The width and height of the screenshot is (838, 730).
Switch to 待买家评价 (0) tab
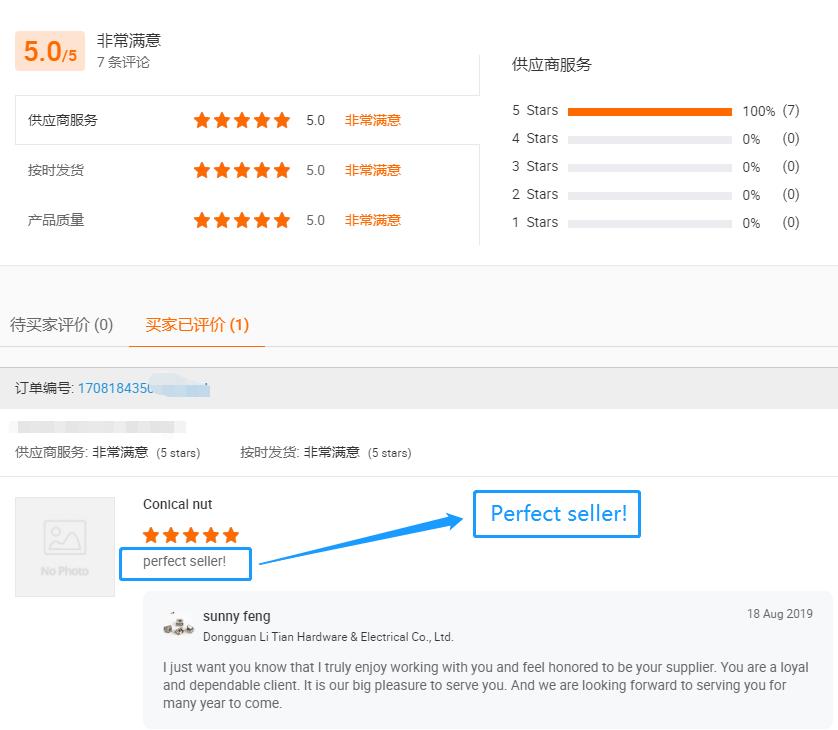(61, 325)
